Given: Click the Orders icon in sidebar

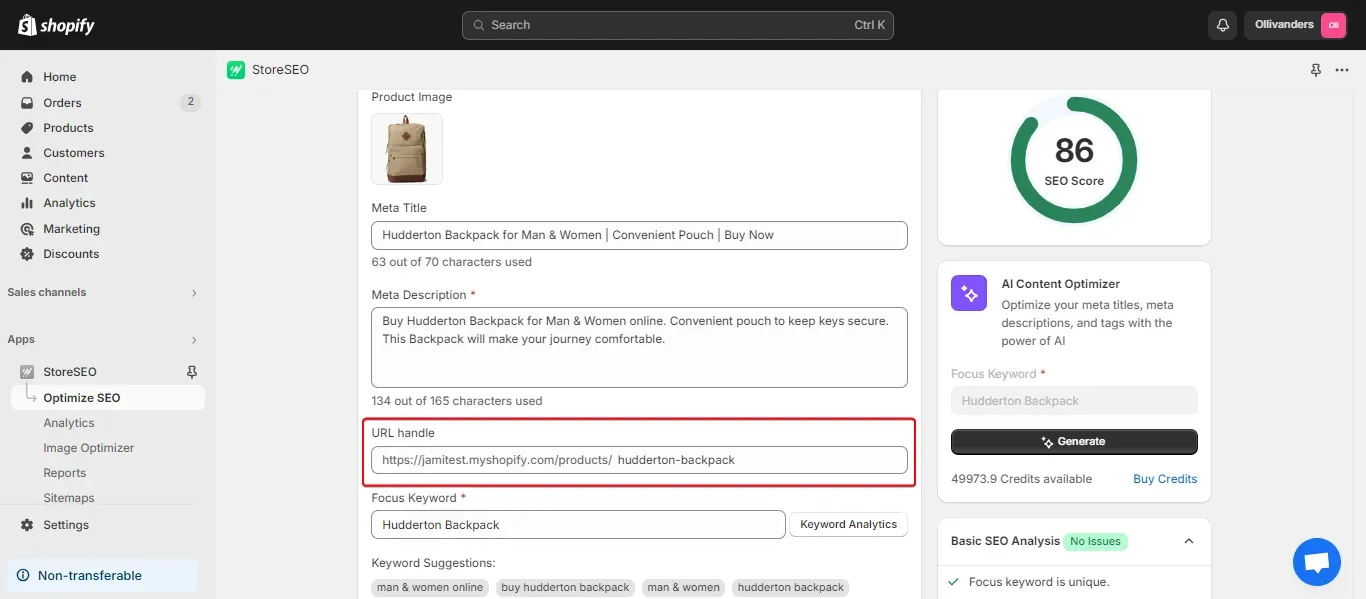Looking at the screenshot, I should coord(27,103).
